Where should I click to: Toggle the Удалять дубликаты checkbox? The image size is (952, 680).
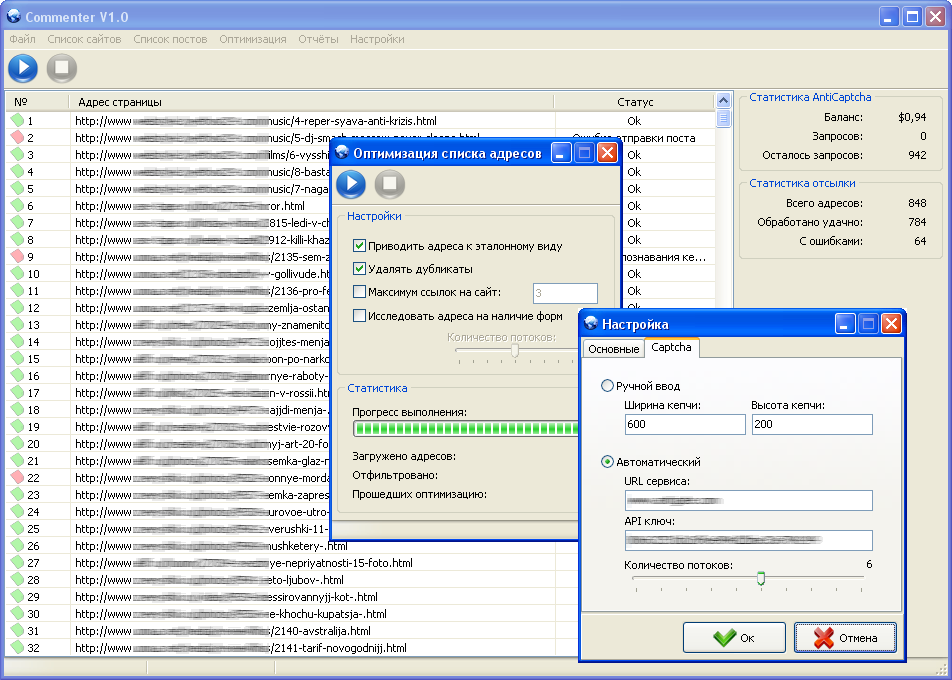[360, 269]
